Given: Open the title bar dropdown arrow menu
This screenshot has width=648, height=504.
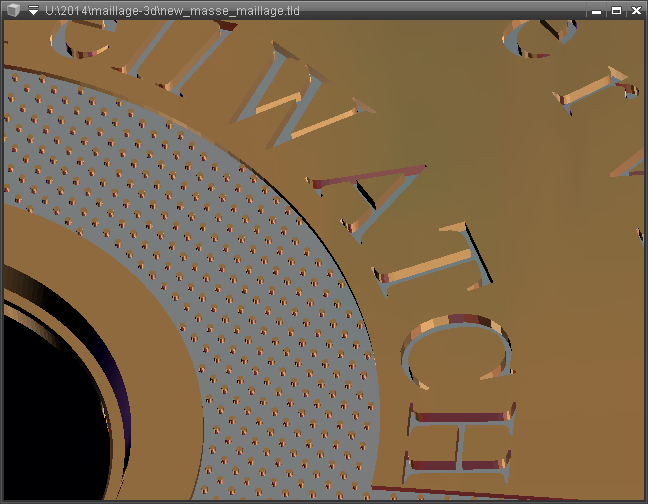Looking at the screenshot, I should [x=33, y=10].
